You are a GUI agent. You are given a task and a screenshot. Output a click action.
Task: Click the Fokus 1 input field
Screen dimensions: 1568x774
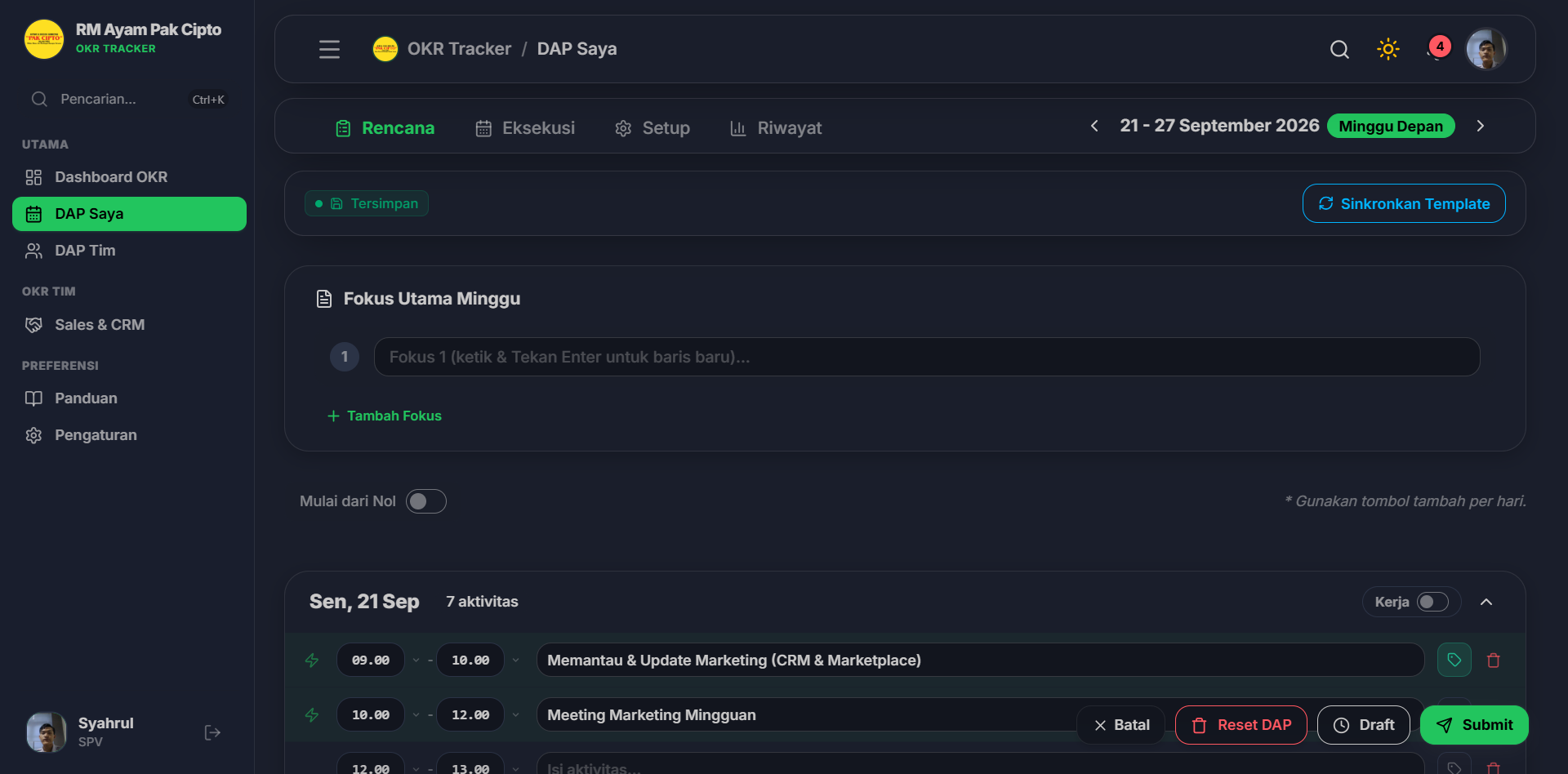[927, 357]
